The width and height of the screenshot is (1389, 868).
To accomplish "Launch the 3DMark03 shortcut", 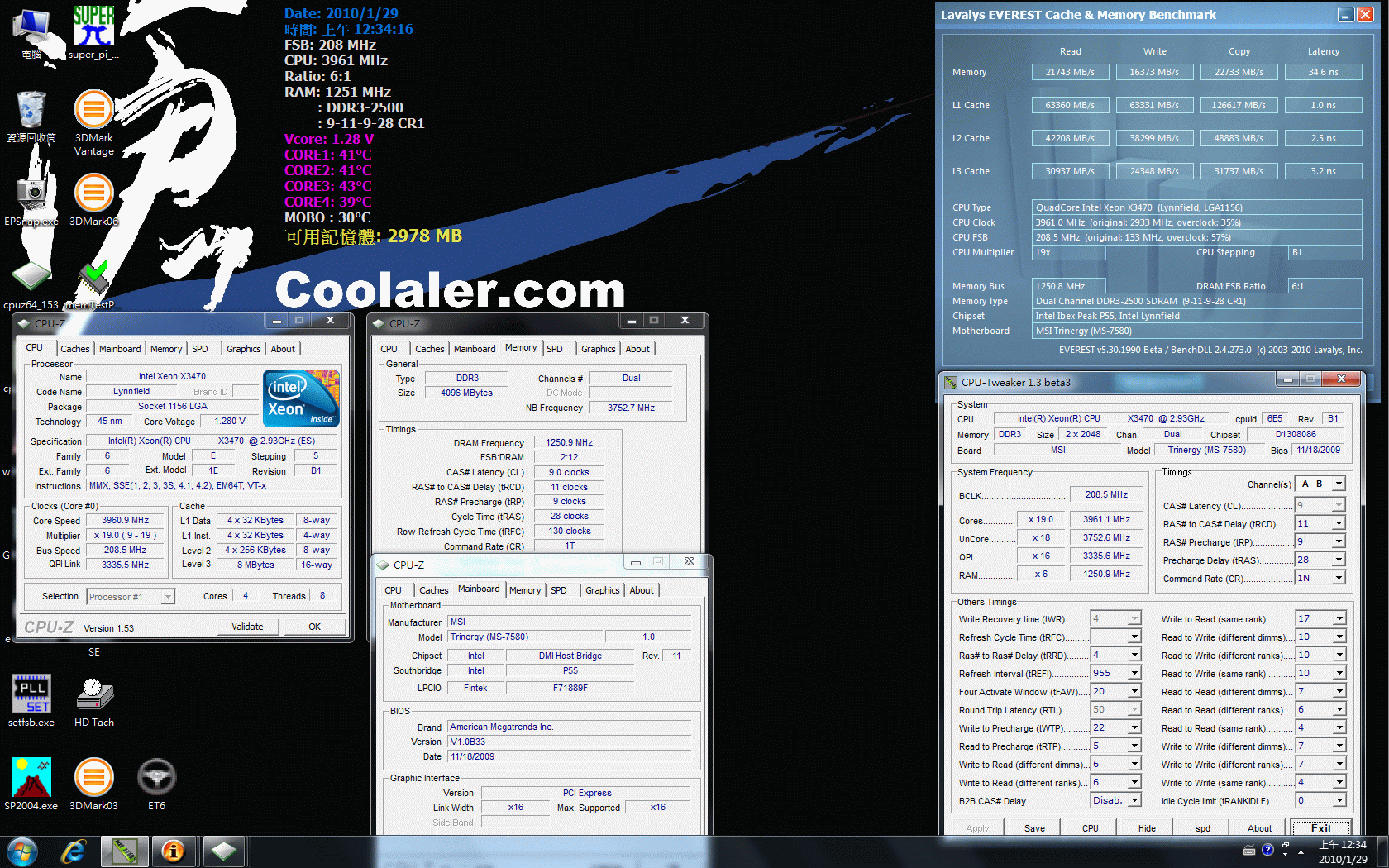I will click(94, 784).
